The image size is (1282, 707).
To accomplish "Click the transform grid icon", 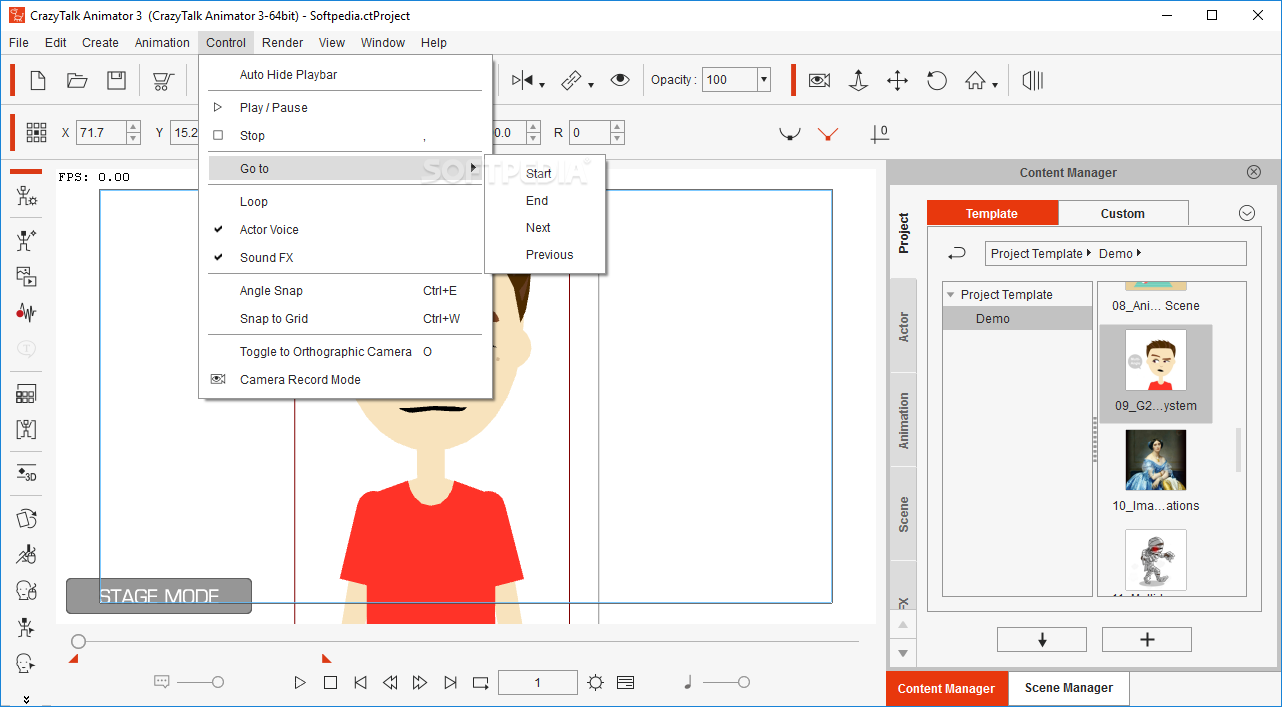I will coord(37,132).
